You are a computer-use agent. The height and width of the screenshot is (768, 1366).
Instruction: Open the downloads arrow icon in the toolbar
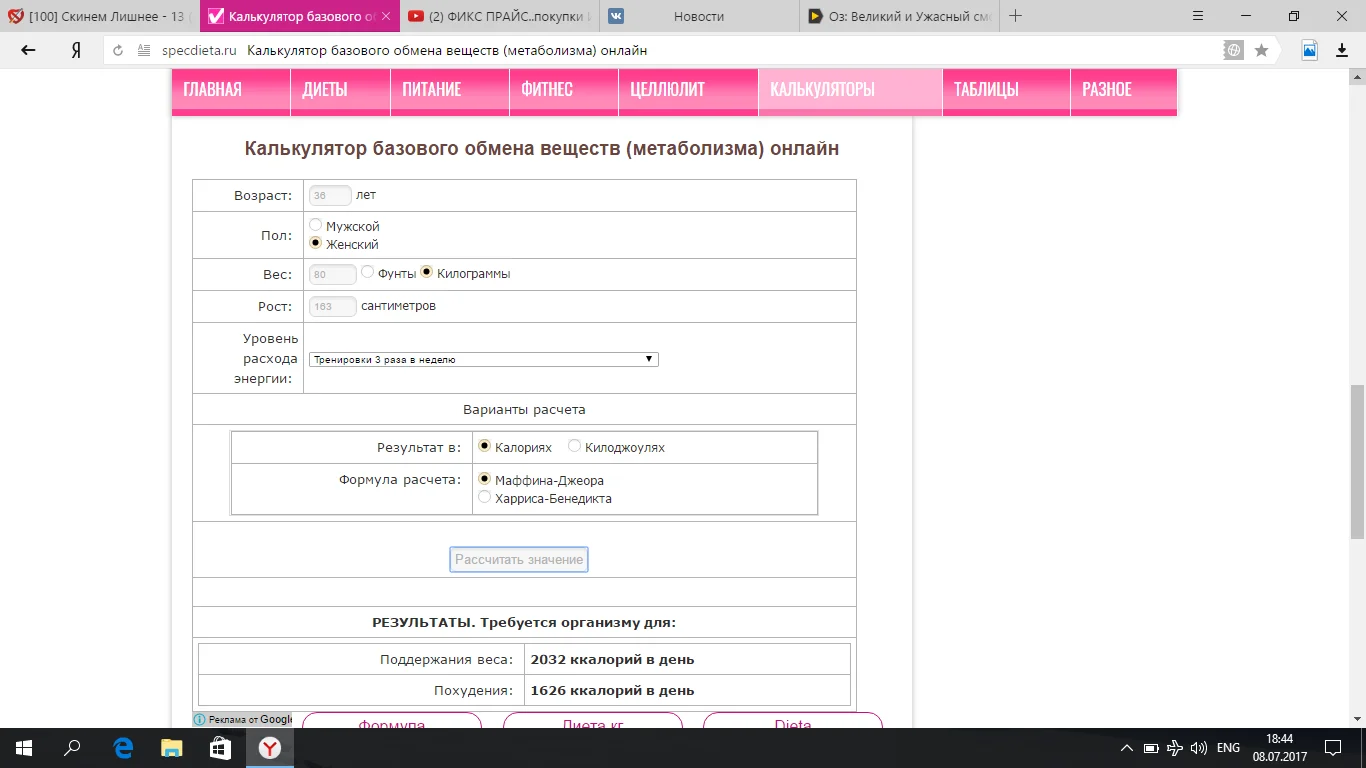pyautogui.click(x=1342, y=50)
